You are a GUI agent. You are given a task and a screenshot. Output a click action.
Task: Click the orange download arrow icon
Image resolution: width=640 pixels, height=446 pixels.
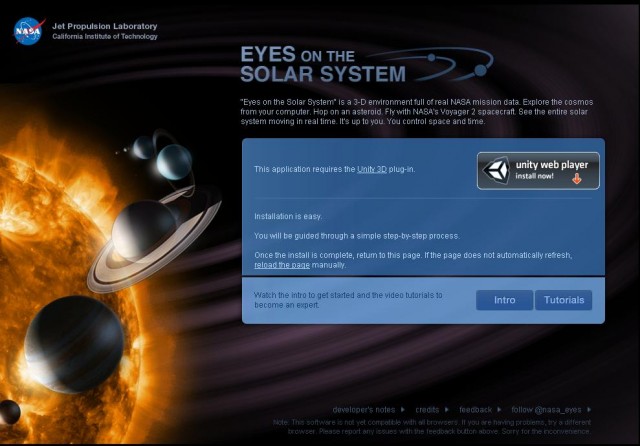576,178
